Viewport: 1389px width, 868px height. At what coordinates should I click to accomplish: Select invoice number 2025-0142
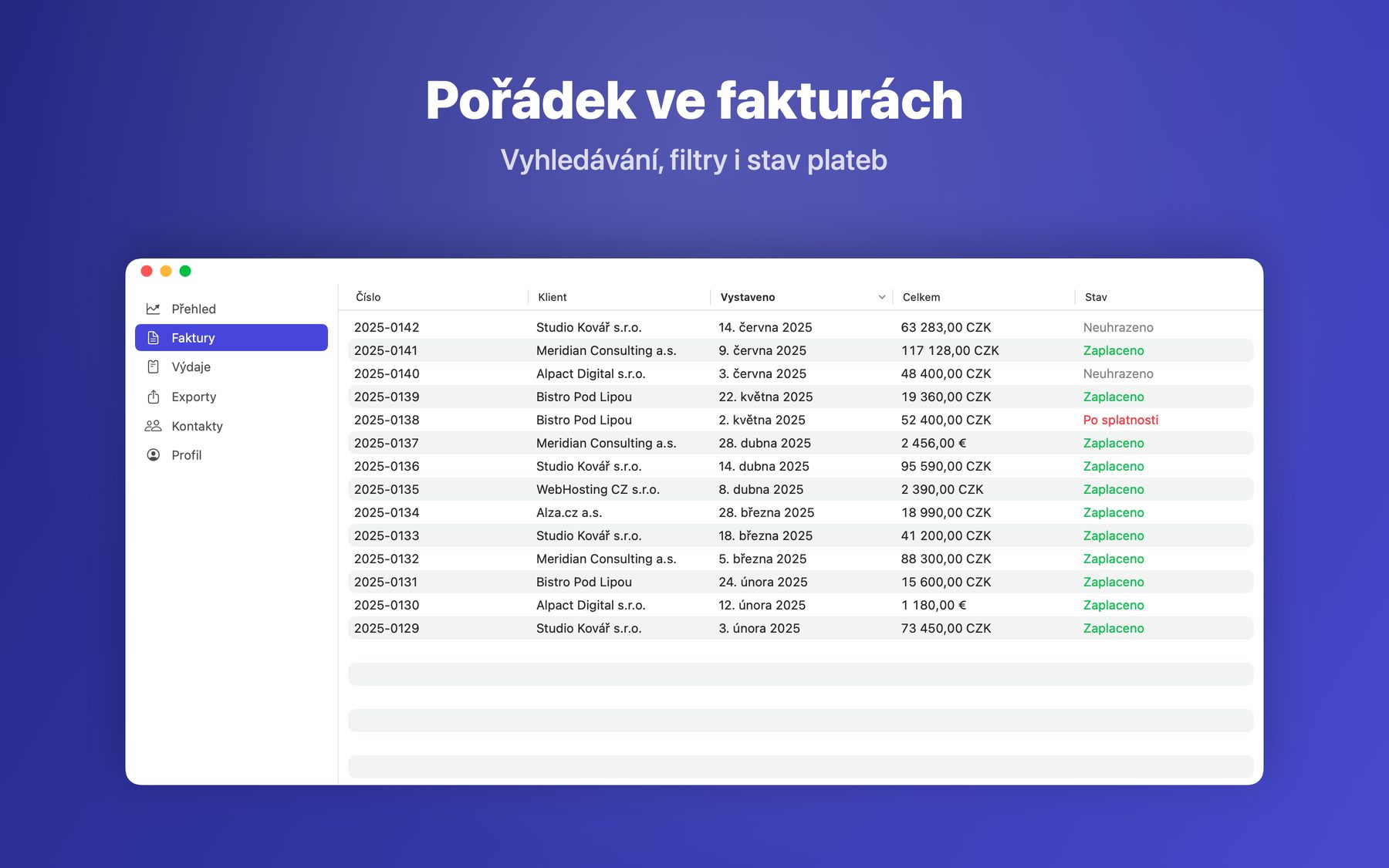(387, 327)
